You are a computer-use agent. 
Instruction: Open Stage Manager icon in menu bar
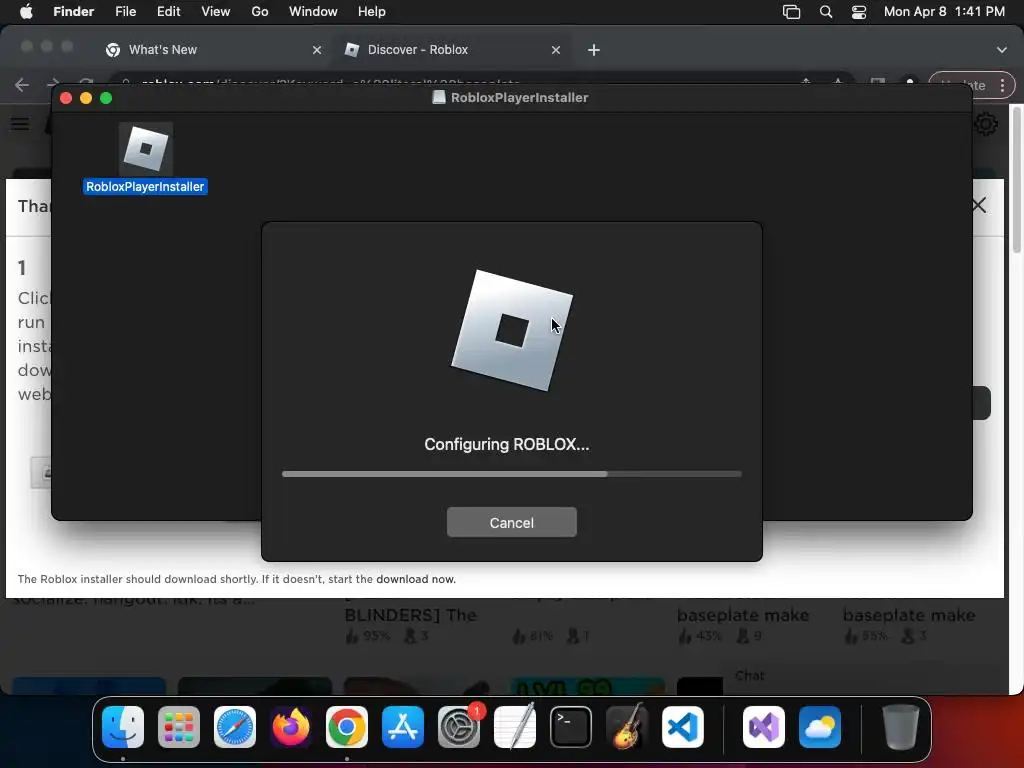coord(792,12)
